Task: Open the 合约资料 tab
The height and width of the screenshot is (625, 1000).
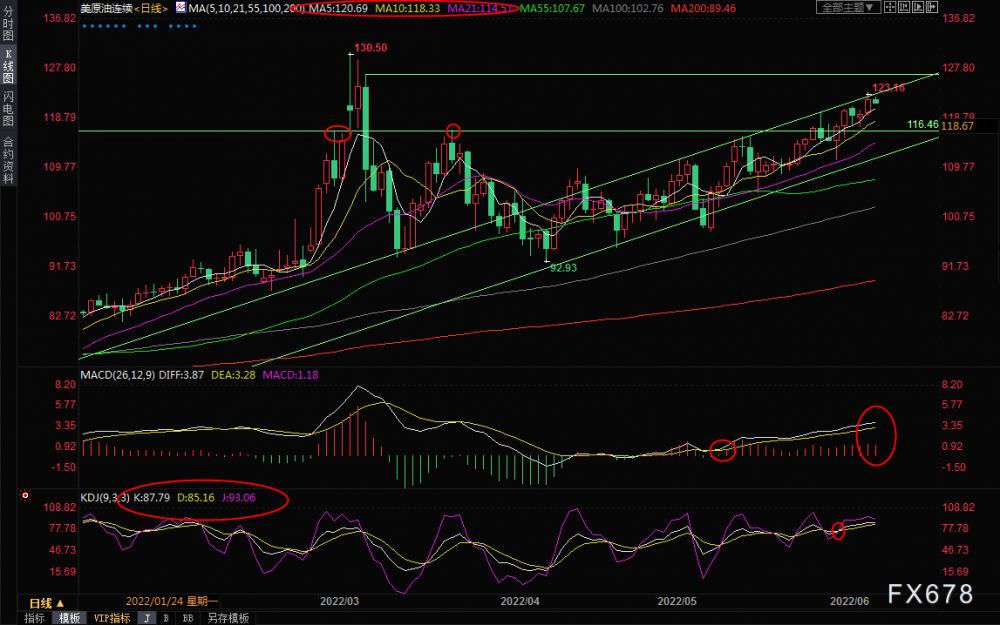Action: (x=8, y=159)
